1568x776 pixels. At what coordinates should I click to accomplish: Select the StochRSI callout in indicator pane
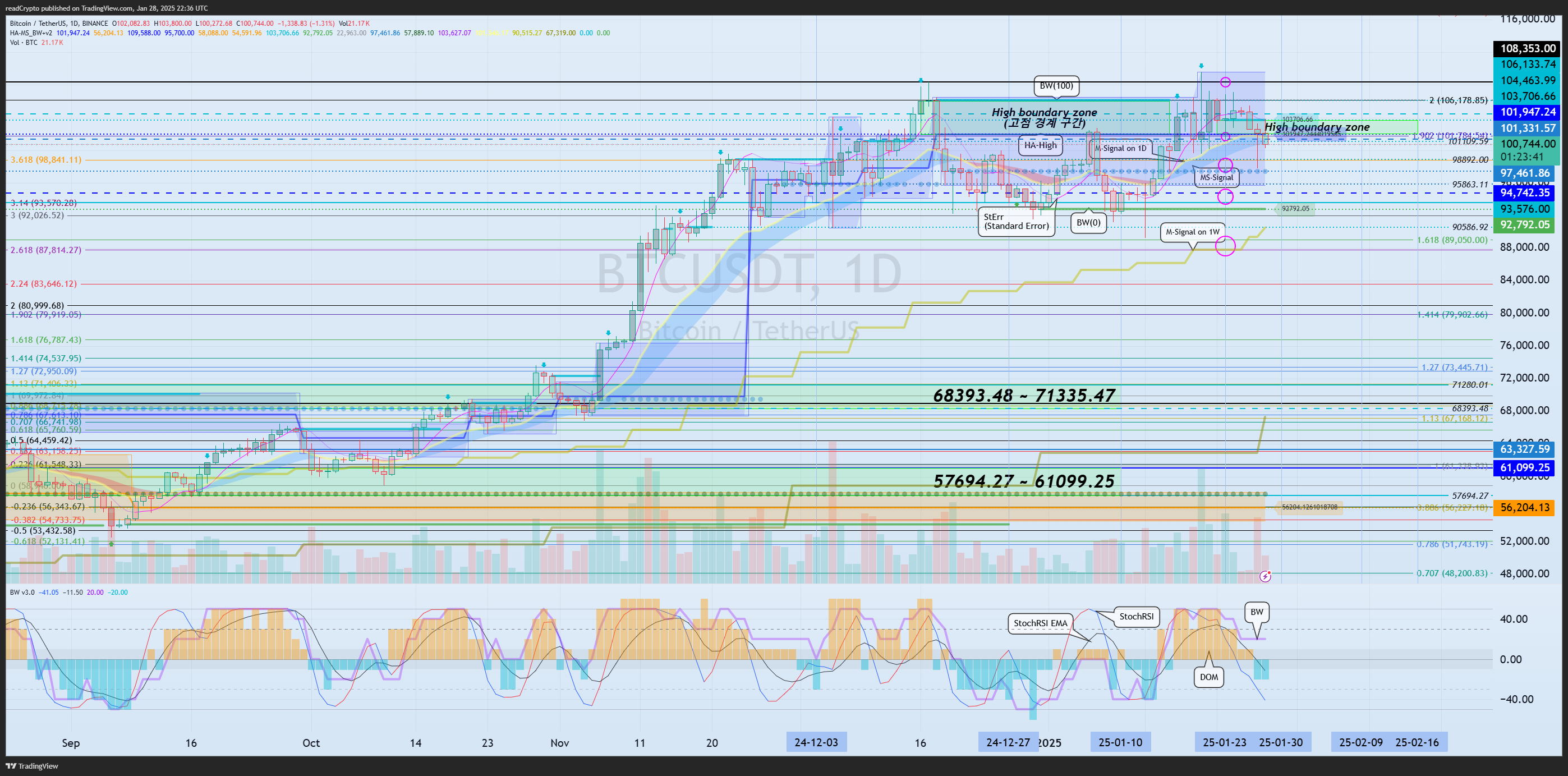pos(1136,617)
